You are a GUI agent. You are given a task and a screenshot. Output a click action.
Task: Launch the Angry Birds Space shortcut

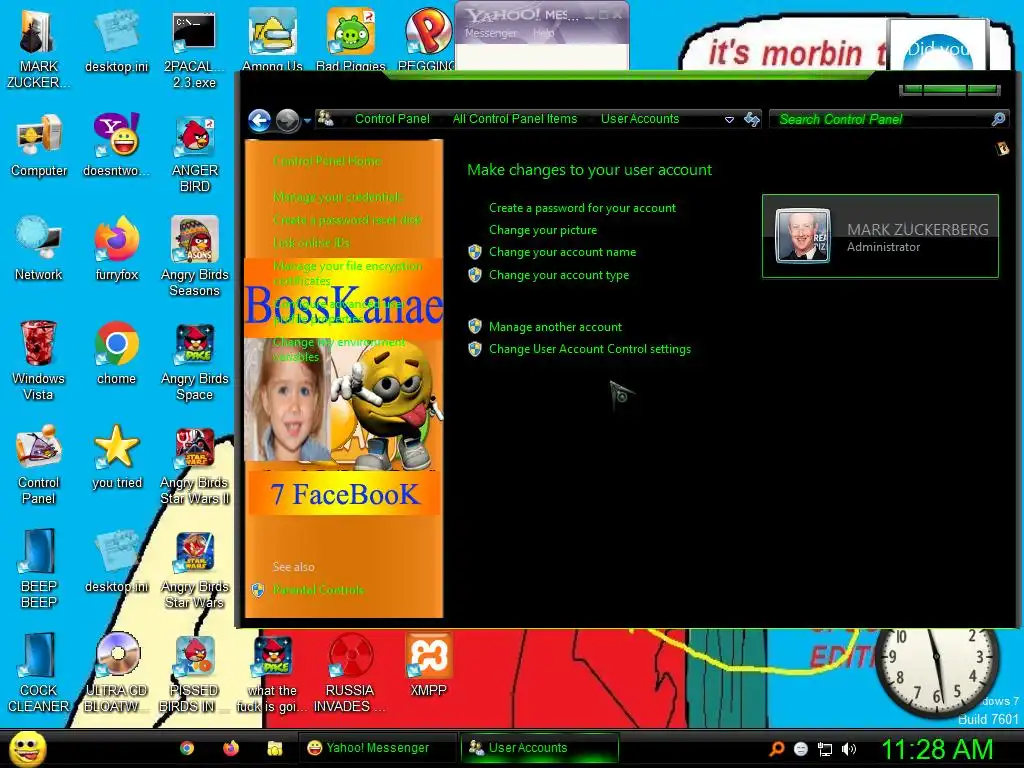click(195, 360)
